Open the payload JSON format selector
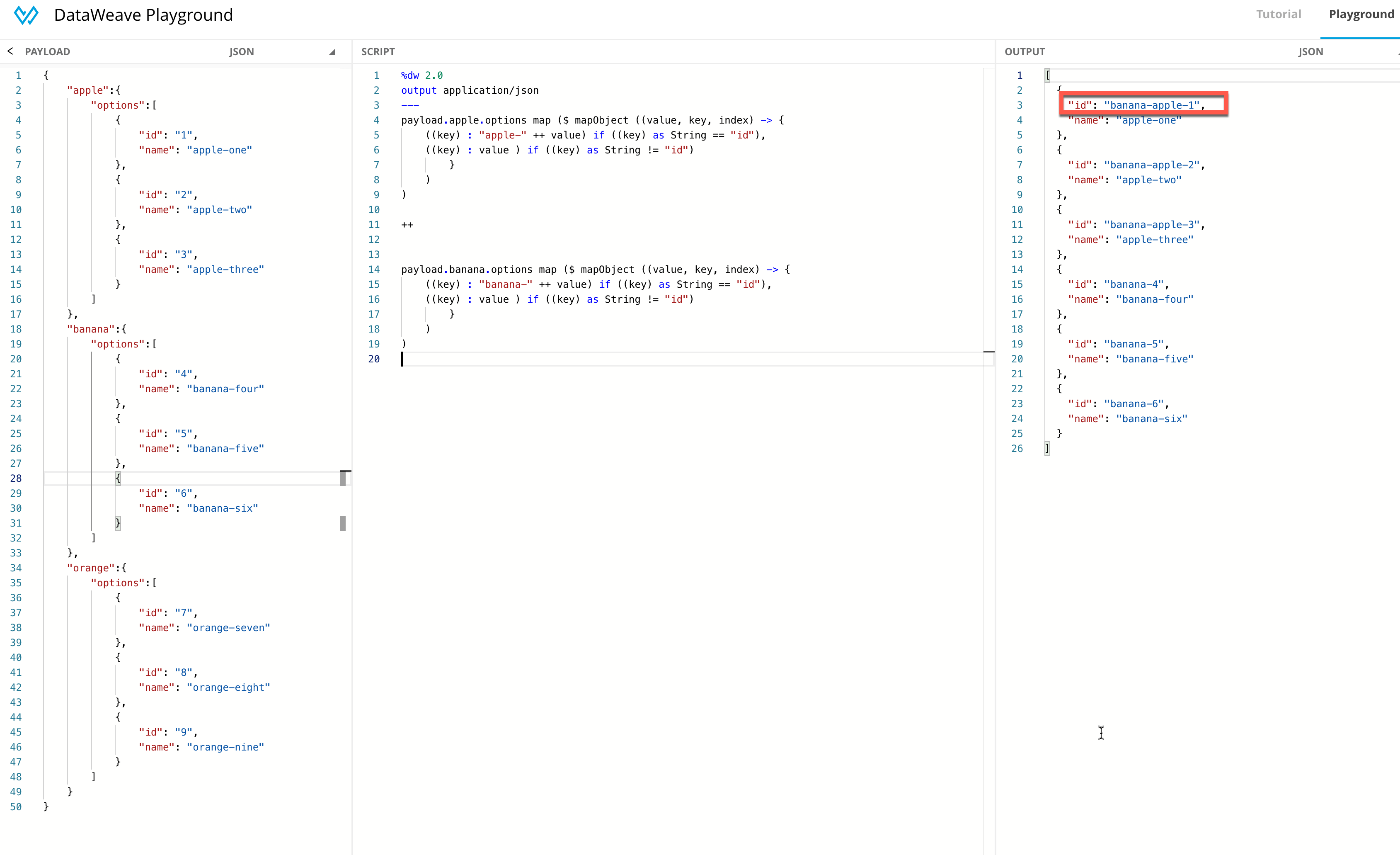Image resolution: width=1400 pixels, height=855 pixels. pyautogui.click(x=242, y=52)
